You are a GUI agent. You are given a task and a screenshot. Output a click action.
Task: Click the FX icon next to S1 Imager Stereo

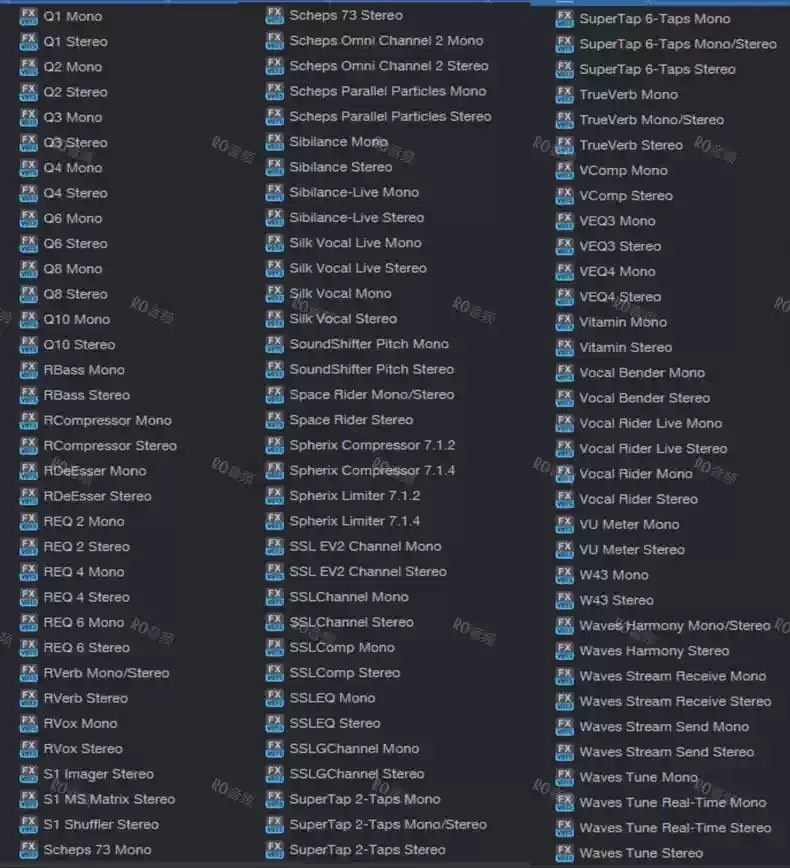click(x=29, y=774)
